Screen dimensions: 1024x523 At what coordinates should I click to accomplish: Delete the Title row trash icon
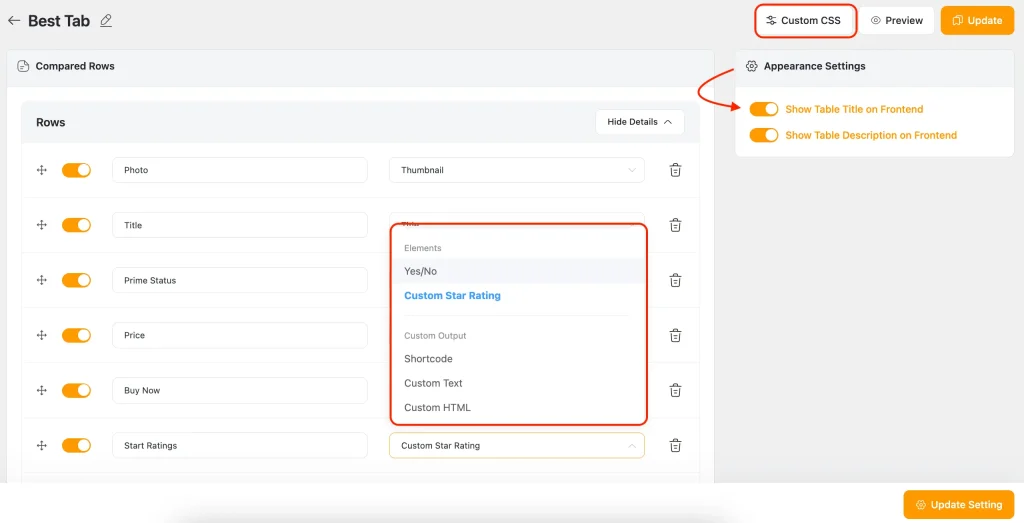pyautogui.click(x=675, y=225)
